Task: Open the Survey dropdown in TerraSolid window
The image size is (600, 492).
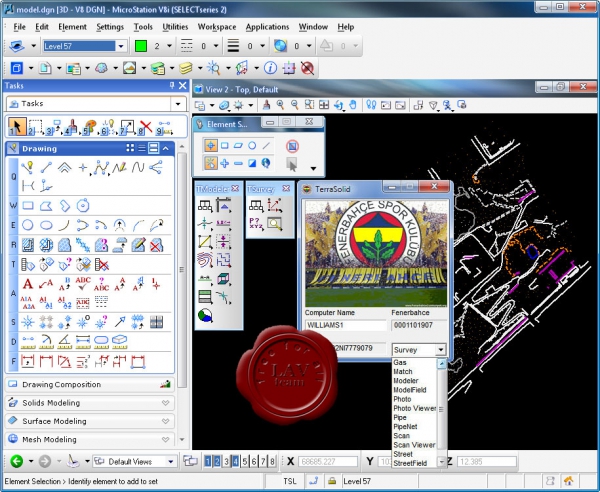Action: coord(440,350)
